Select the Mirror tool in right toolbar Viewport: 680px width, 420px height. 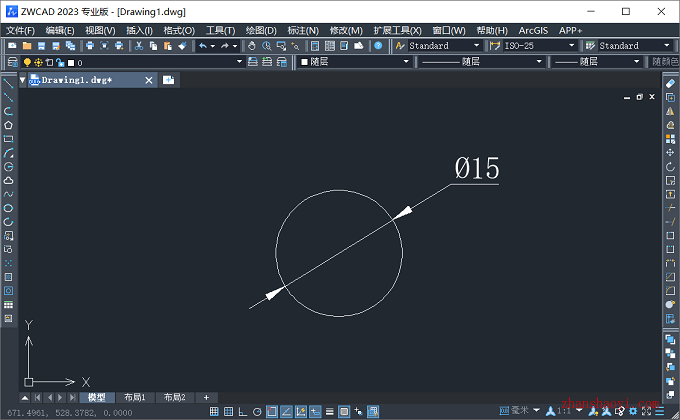pos(670,111)
